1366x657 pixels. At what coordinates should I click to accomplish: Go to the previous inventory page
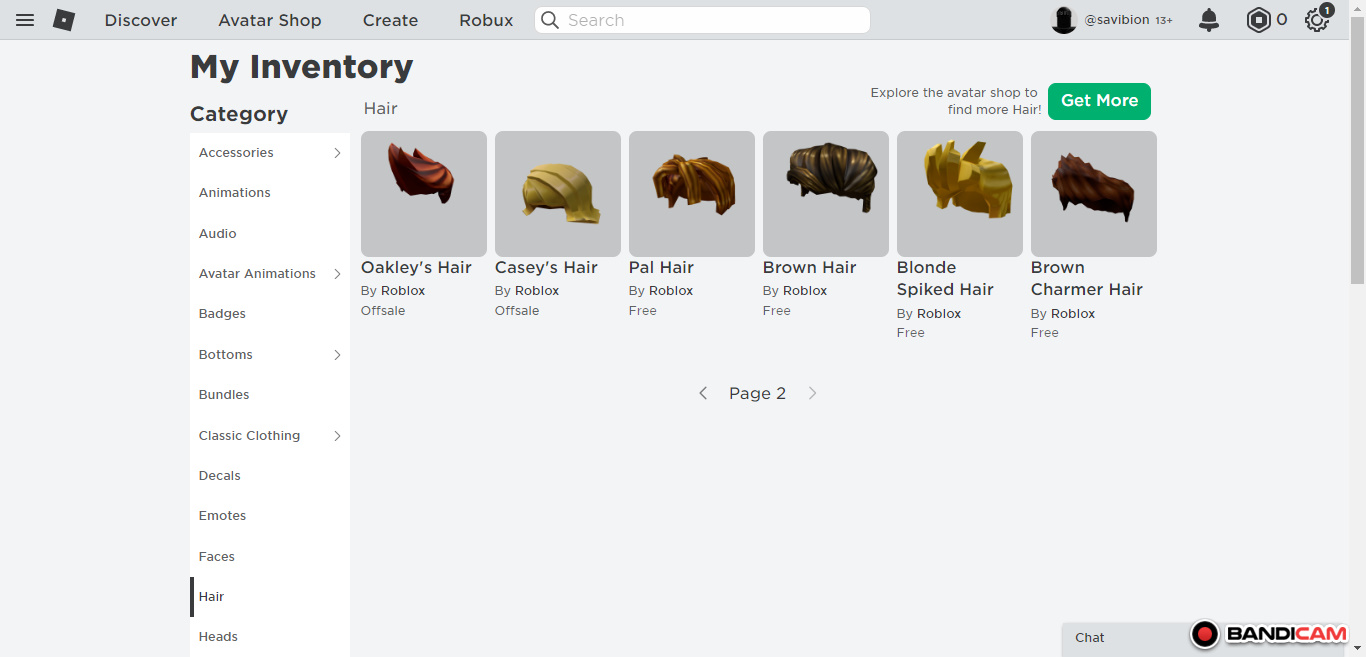[x=703, y=394]
